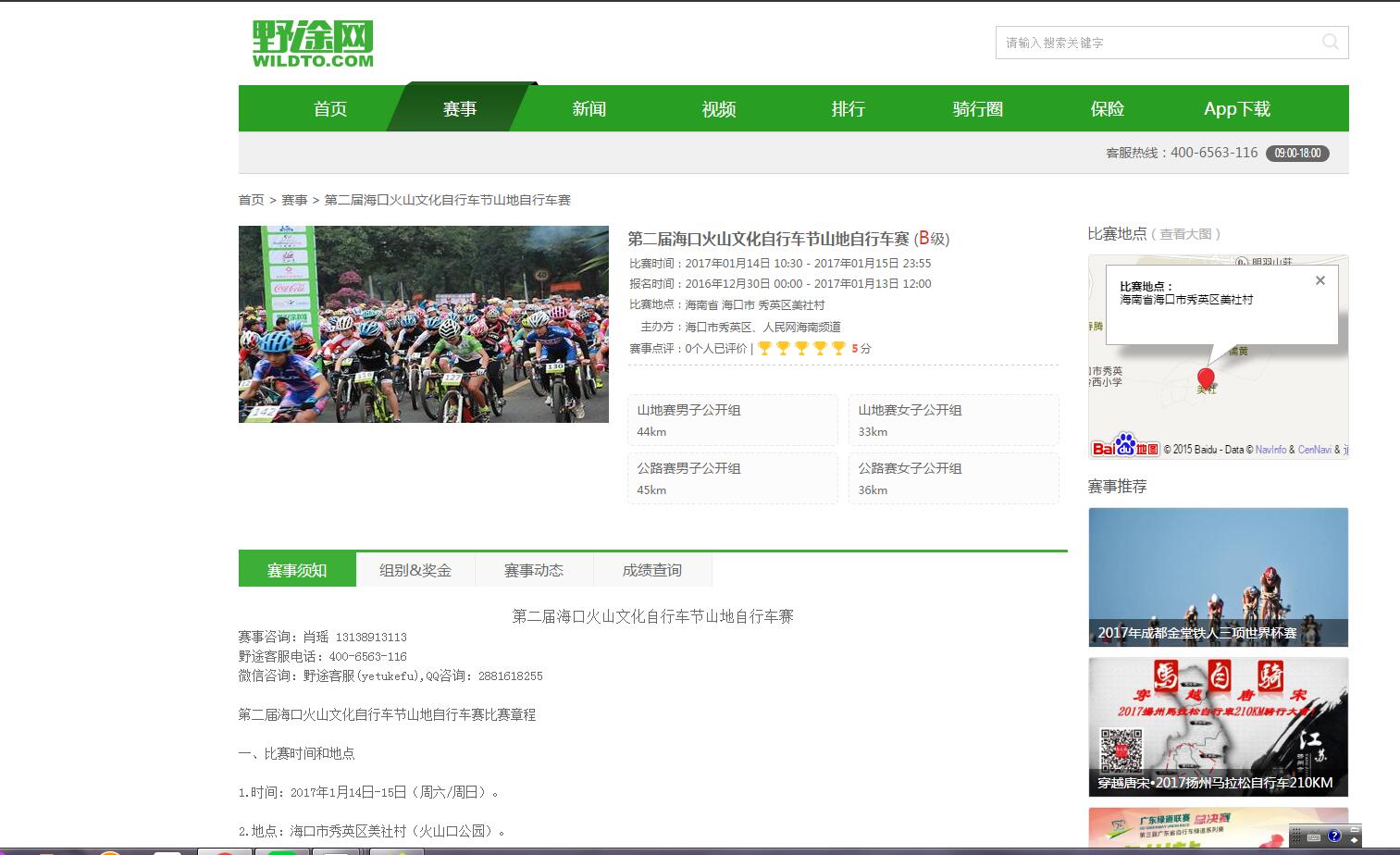
Task: Switch to the 成绩查询 tab
Action: pos(652,570)
